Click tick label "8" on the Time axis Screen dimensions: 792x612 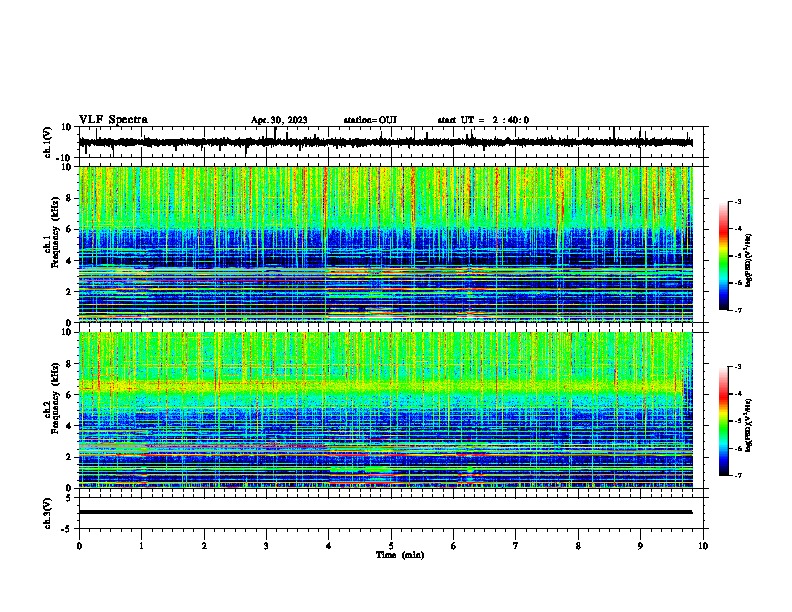tap(578, 546)
